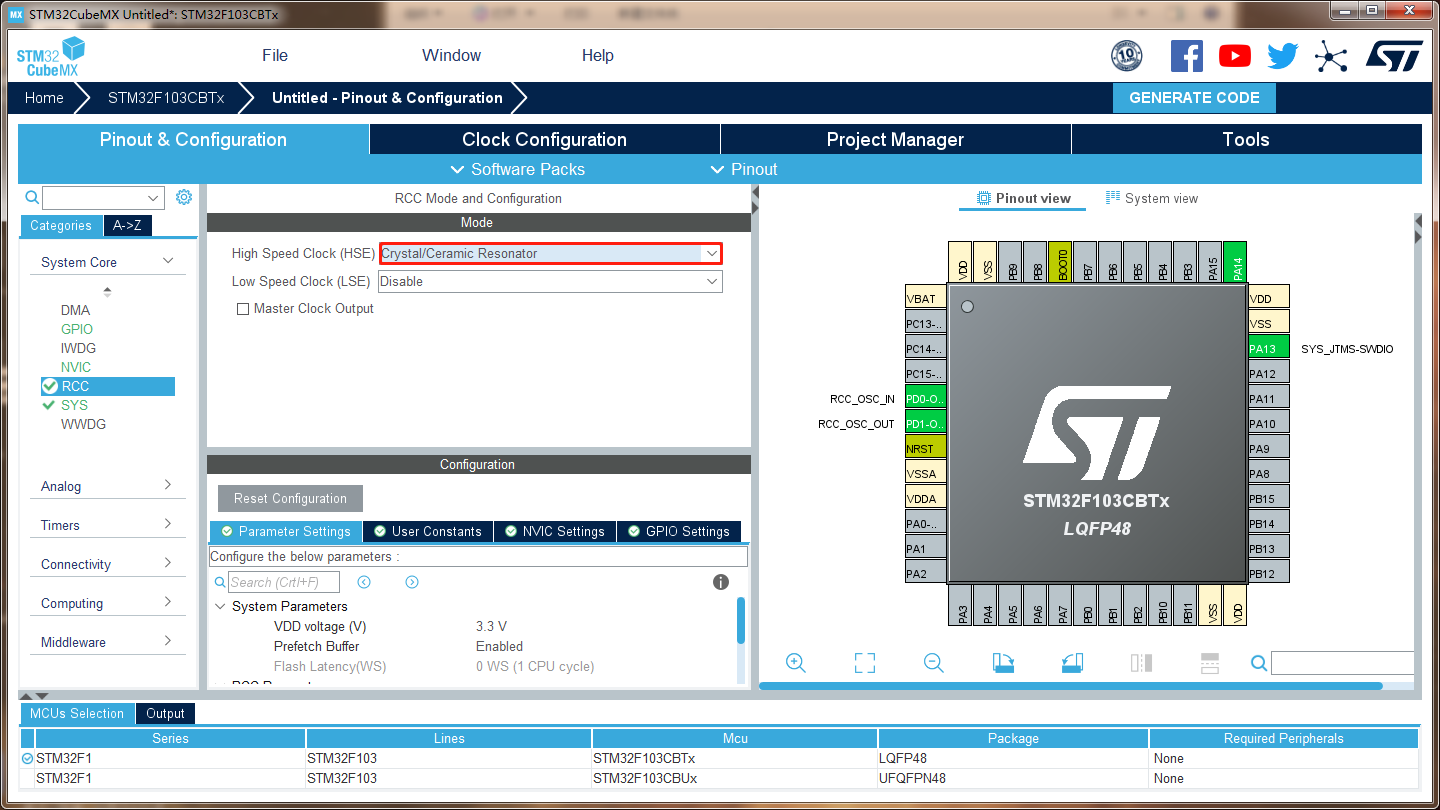Select the SYS peripheral in System Core
Viewport: 1440px width, 810px height.
tap(74, 405)
